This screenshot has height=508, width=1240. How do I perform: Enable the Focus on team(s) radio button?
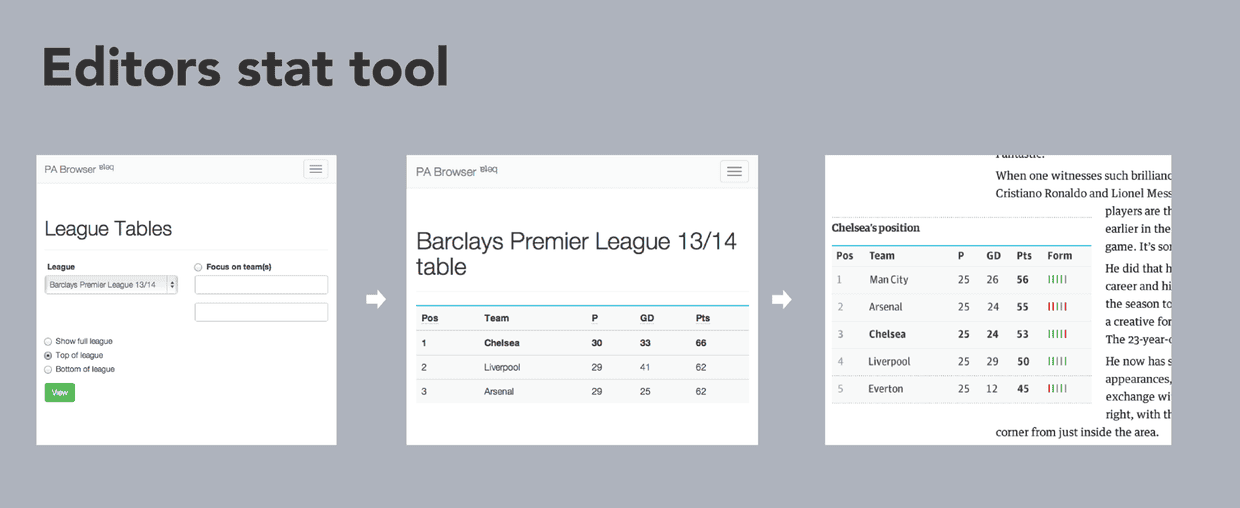coord(198,268)
